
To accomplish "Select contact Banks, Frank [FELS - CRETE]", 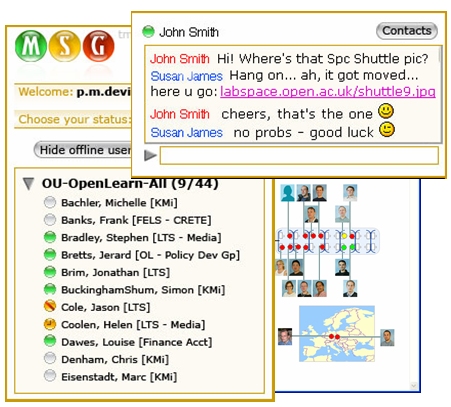I will [x=136, y=220].
